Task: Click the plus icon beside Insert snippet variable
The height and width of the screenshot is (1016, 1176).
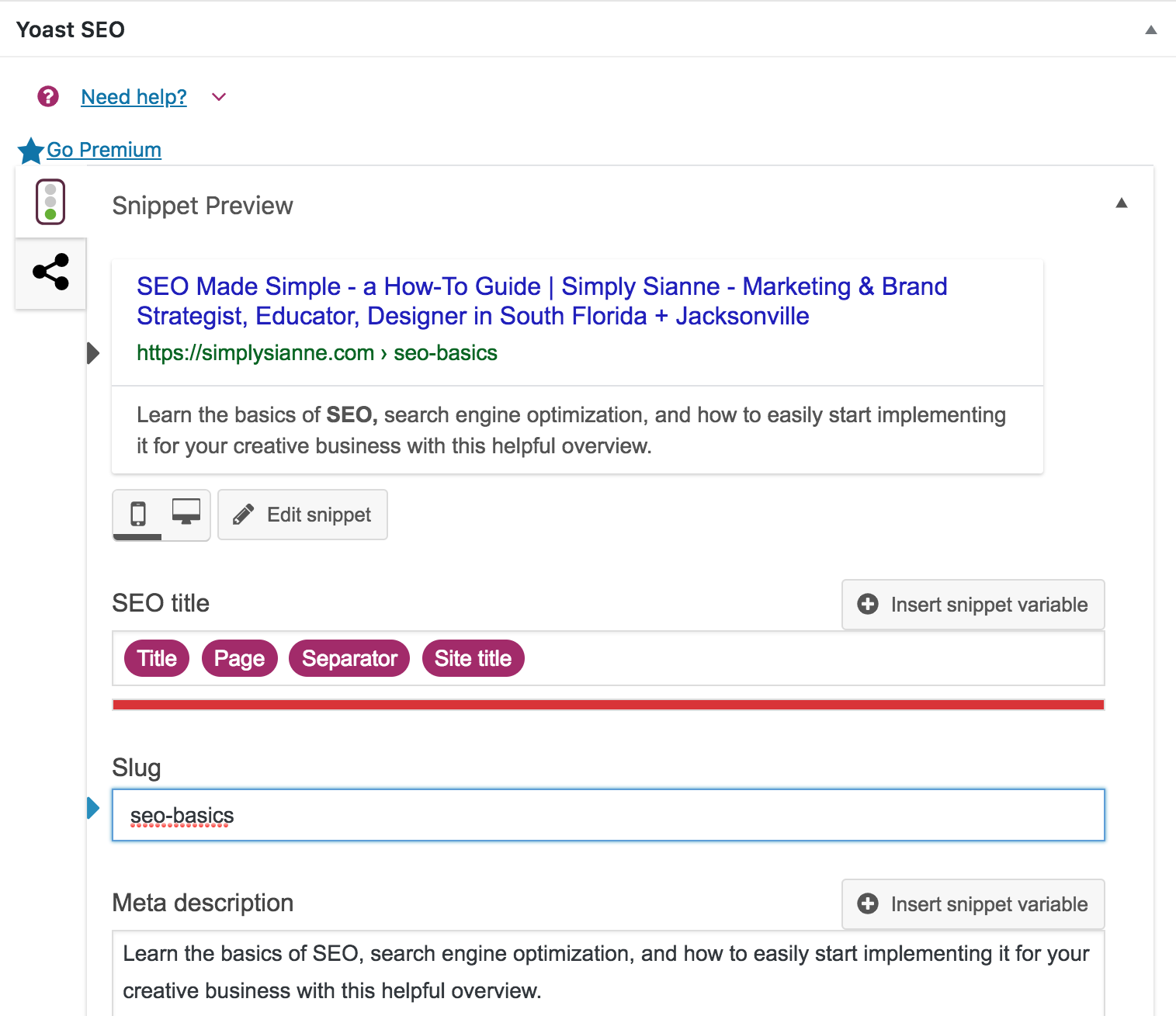Action: (867, 605)
